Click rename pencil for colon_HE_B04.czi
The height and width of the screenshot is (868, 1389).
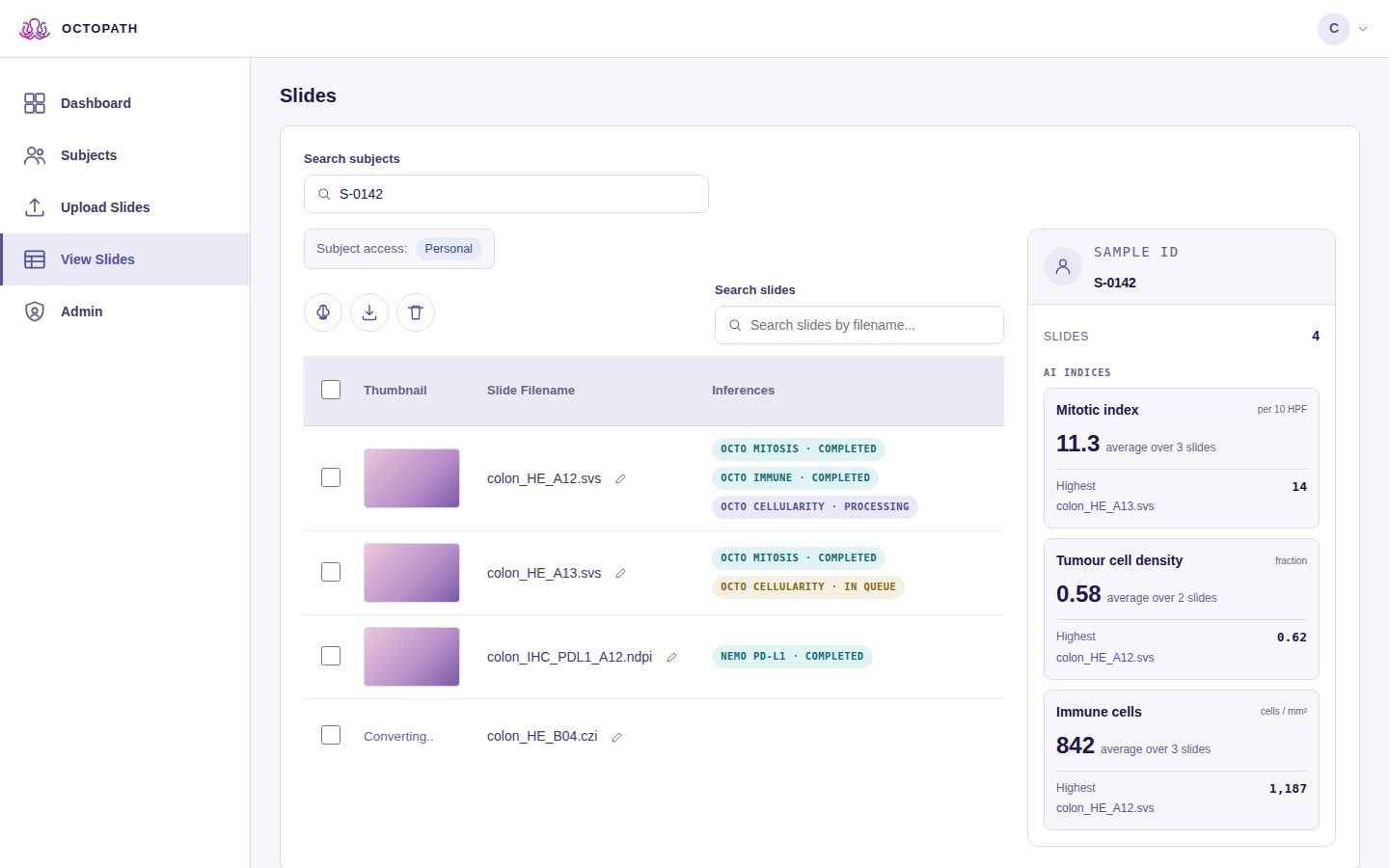coord(616,737)
